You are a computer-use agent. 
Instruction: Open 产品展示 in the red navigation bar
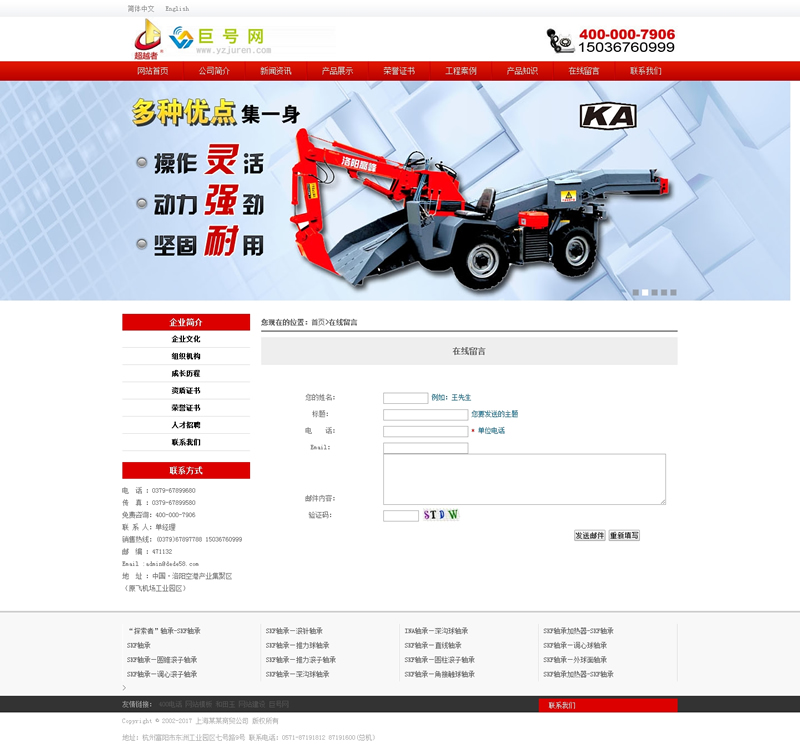pyautogui.click(x=337, y=71)
